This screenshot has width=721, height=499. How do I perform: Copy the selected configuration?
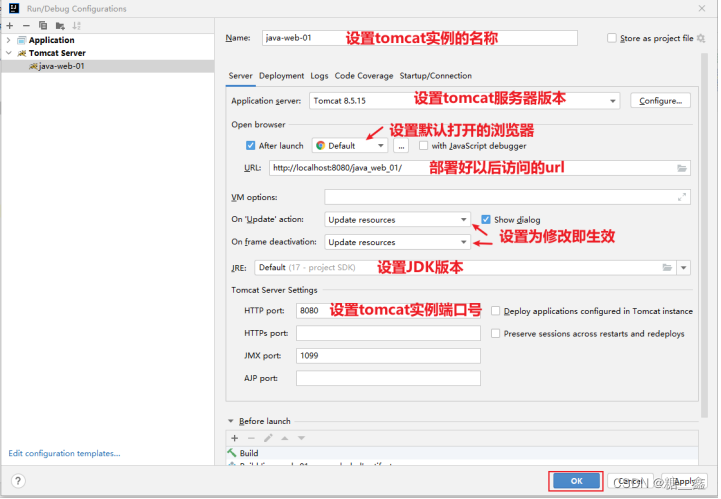43,26
